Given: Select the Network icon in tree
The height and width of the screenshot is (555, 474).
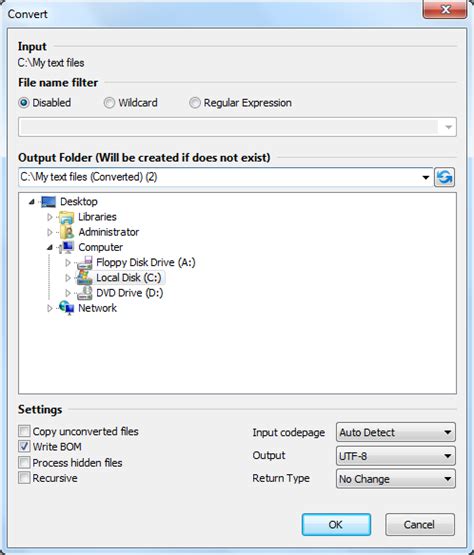Looking at the screenshot, I should [67, 308].
